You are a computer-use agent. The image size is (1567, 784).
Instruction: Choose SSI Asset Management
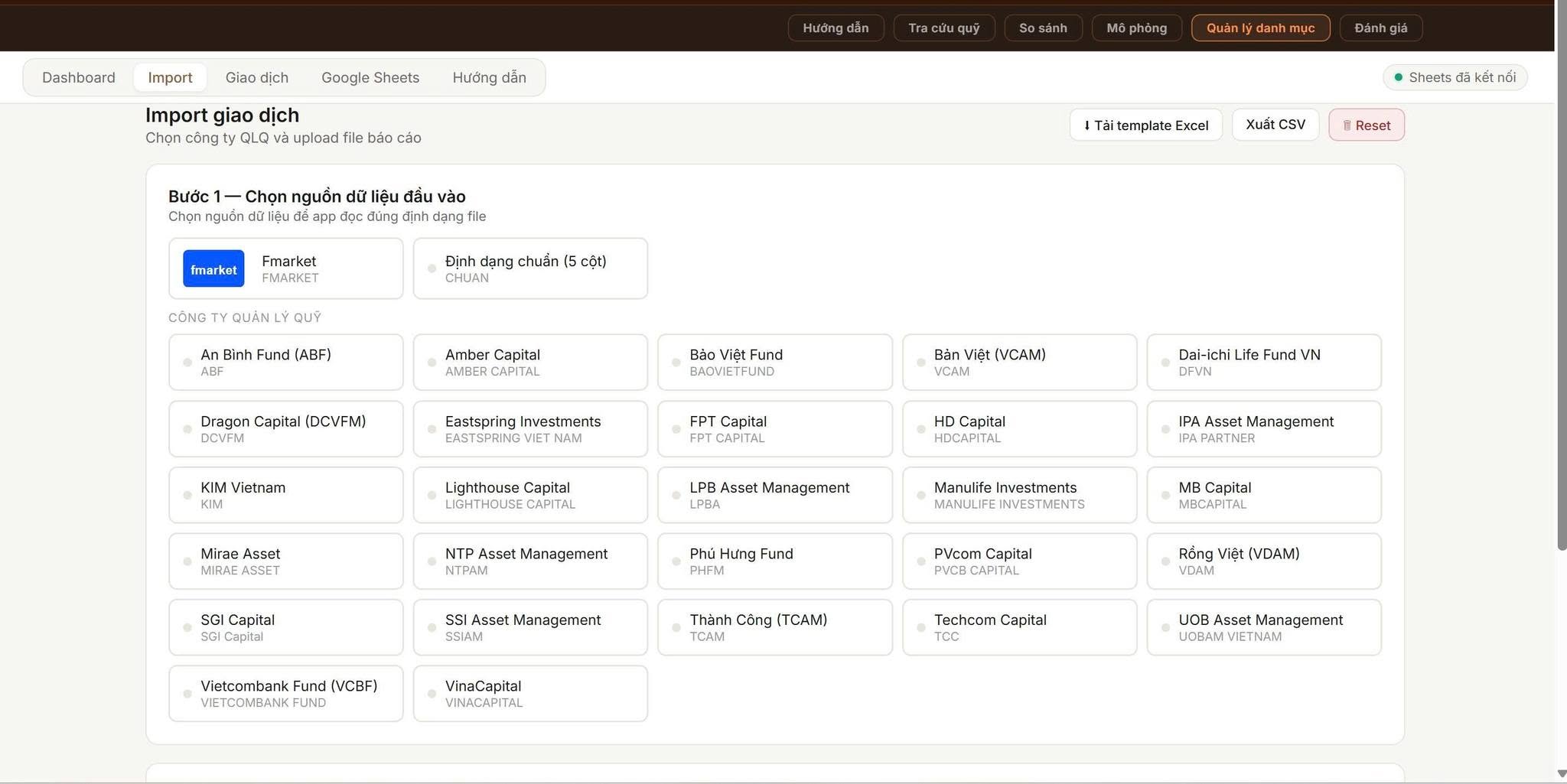(x=530, y=627)
